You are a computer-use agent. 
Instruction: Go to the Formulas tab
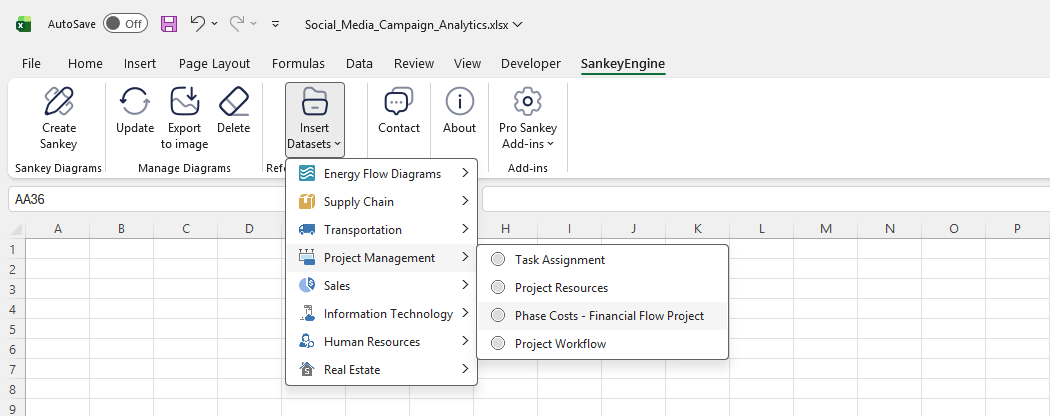298,64
